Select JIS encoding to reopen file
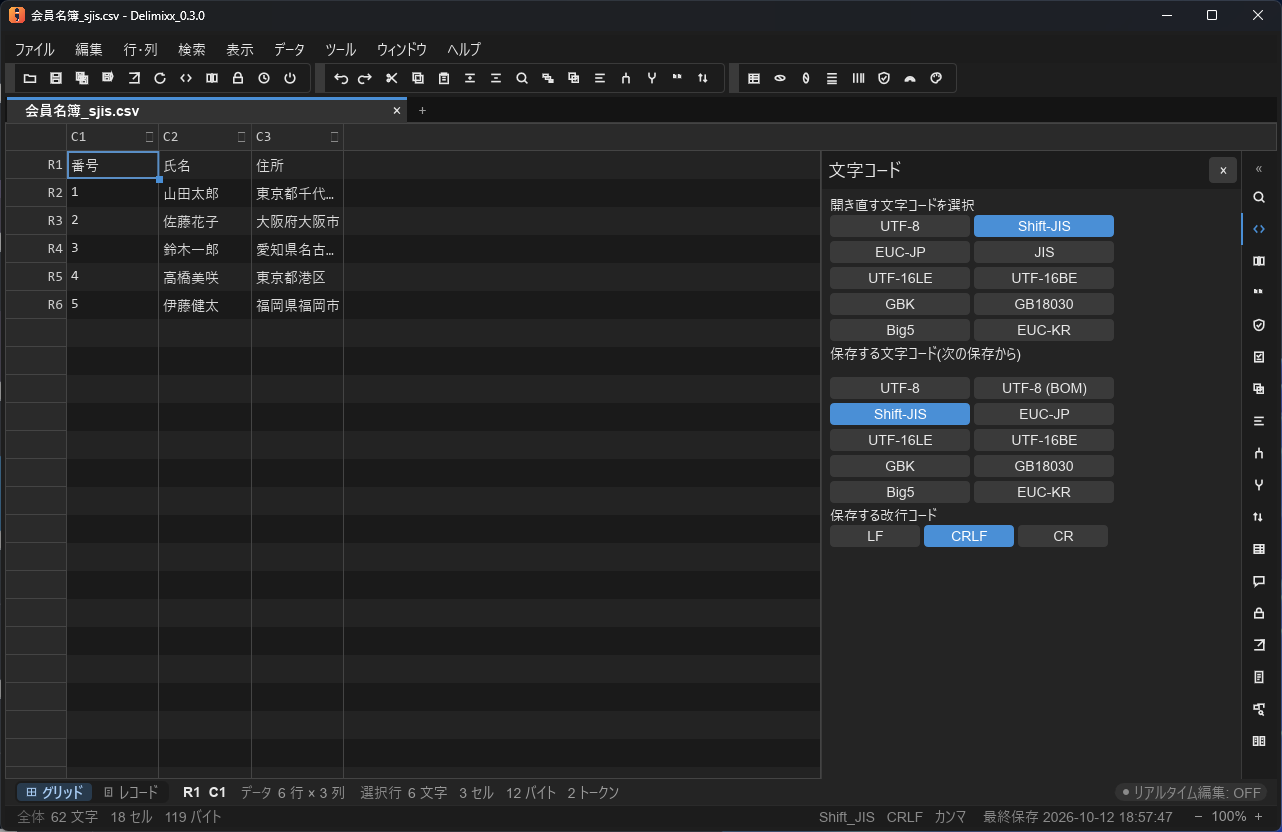The height and width of the screenshot is (832, 1282). tap(1044, 252)
